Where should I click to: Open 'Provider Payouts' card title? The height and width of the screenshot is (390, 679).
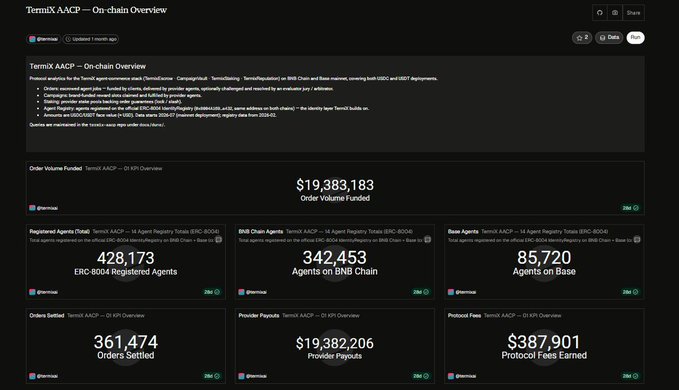point(259,316)
